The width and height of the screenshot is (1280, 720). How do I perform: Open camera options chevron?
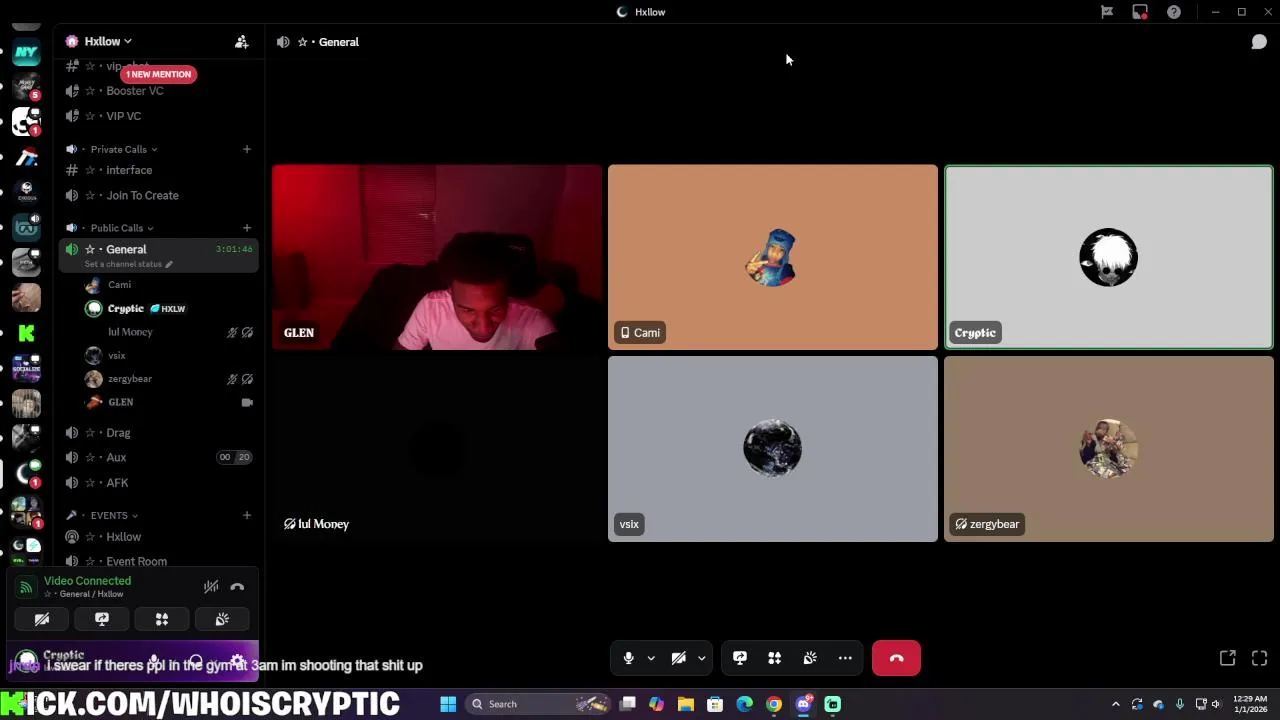click(701, 658)
